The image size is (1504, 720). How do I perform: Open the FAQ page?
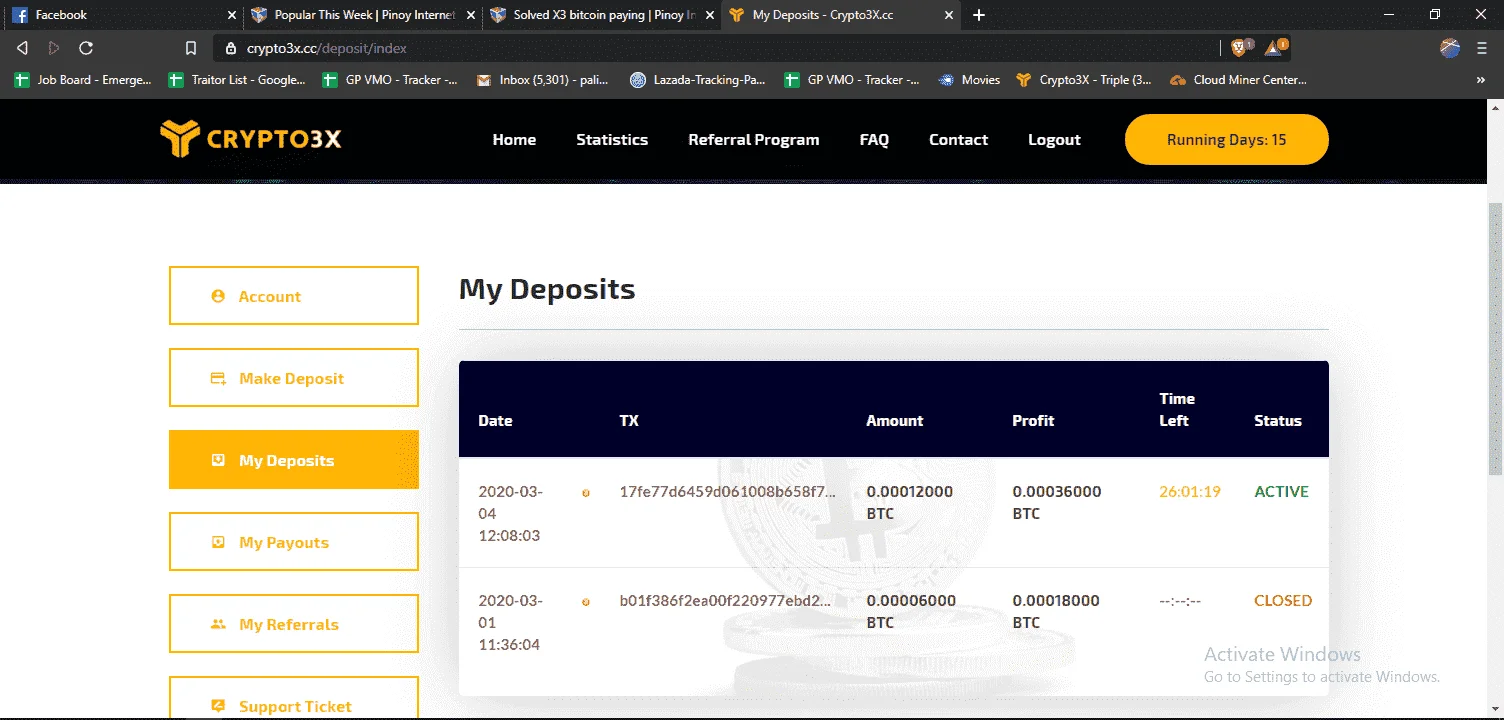(874, 140)
